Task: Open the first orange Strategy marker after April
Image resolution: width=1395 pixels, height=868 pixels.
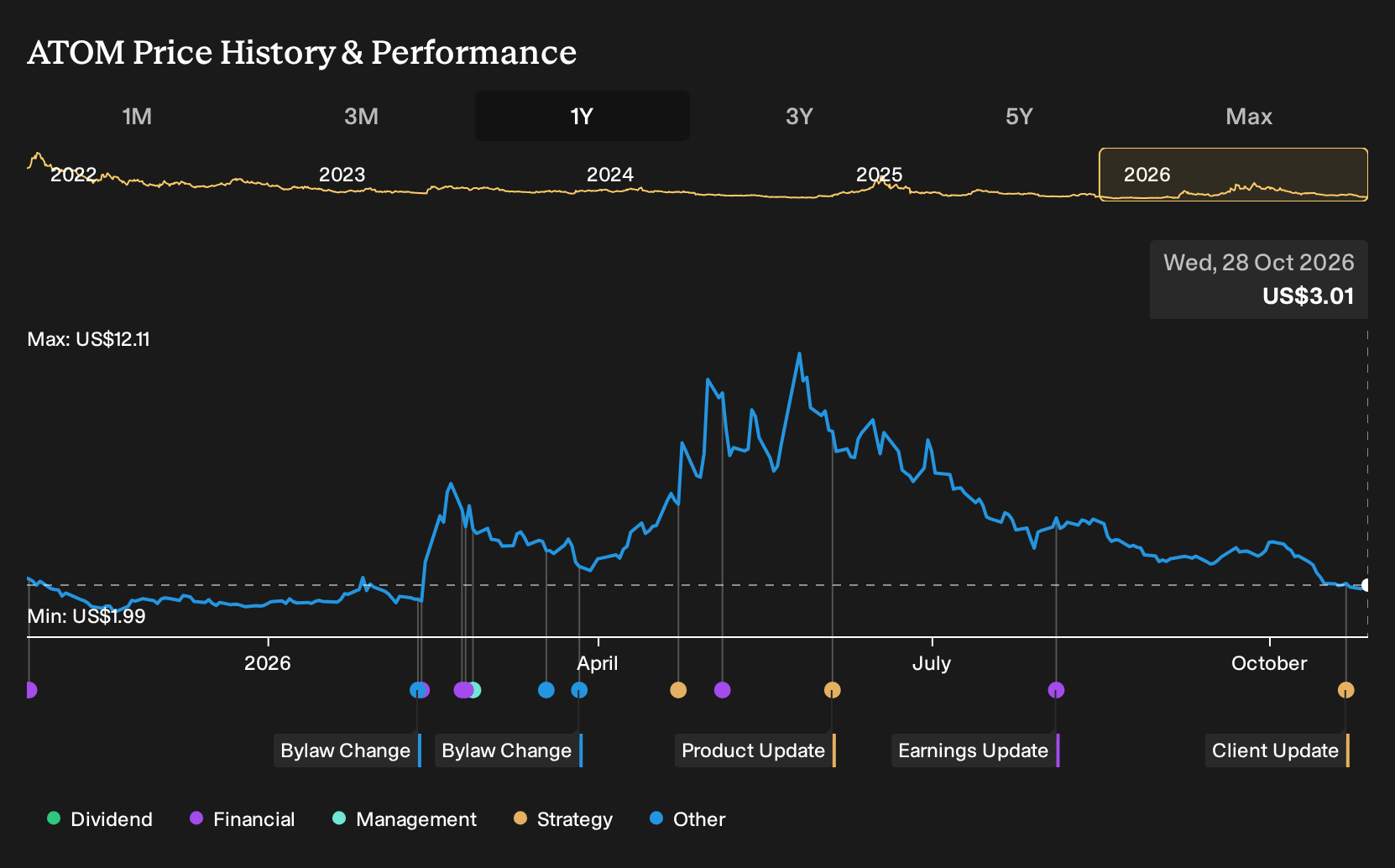Action: click(678, 690)
